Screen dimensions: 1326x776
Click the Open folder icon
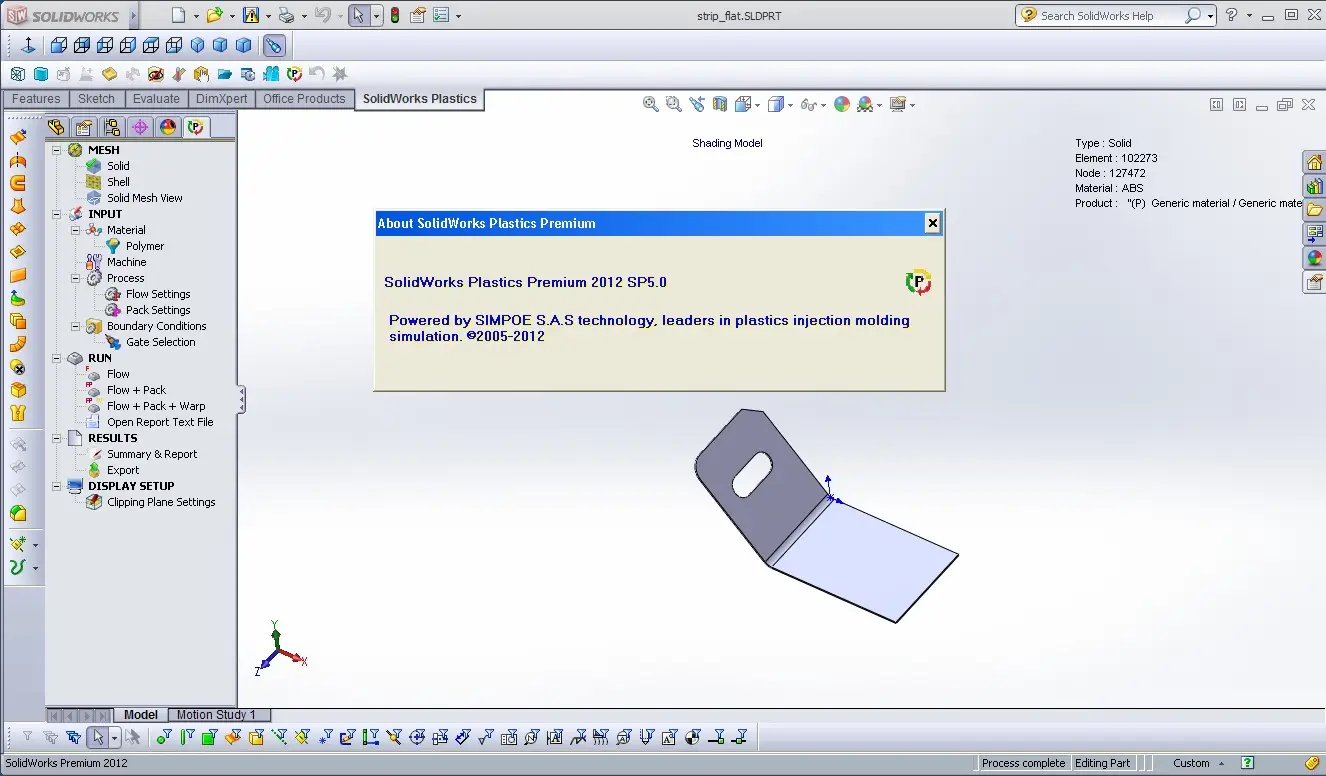pyautogui.click(x=214, y=15)
